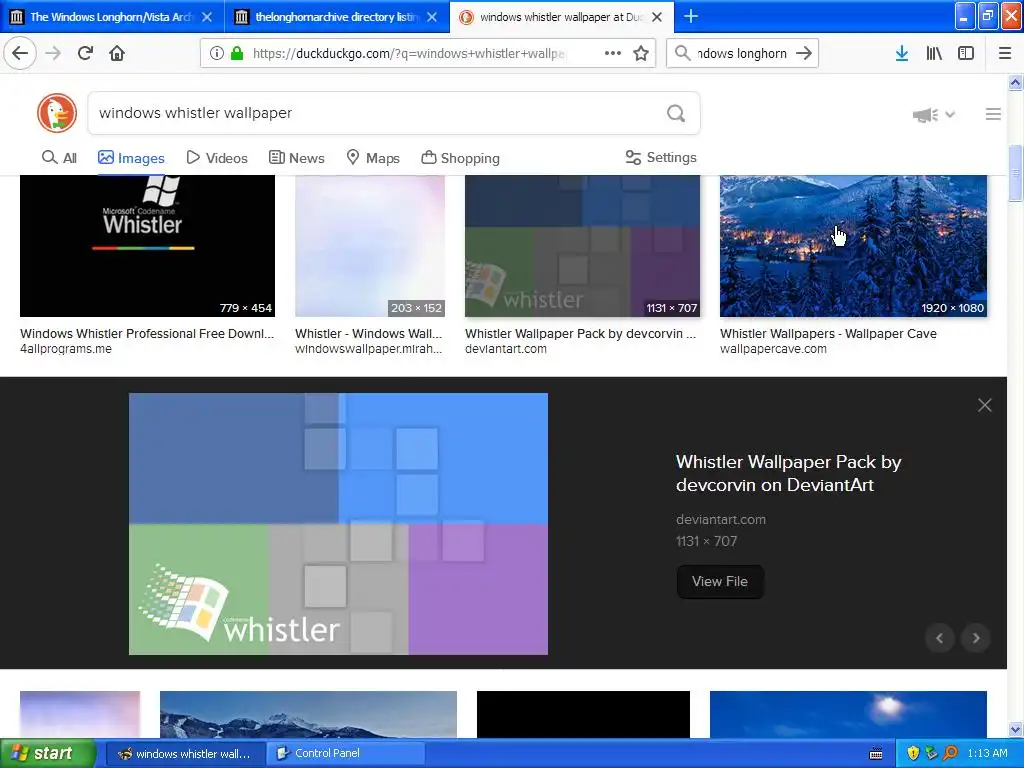The image size is (1024, 768).
Task: Select the Videos results tab
Action: pos(217,158)
